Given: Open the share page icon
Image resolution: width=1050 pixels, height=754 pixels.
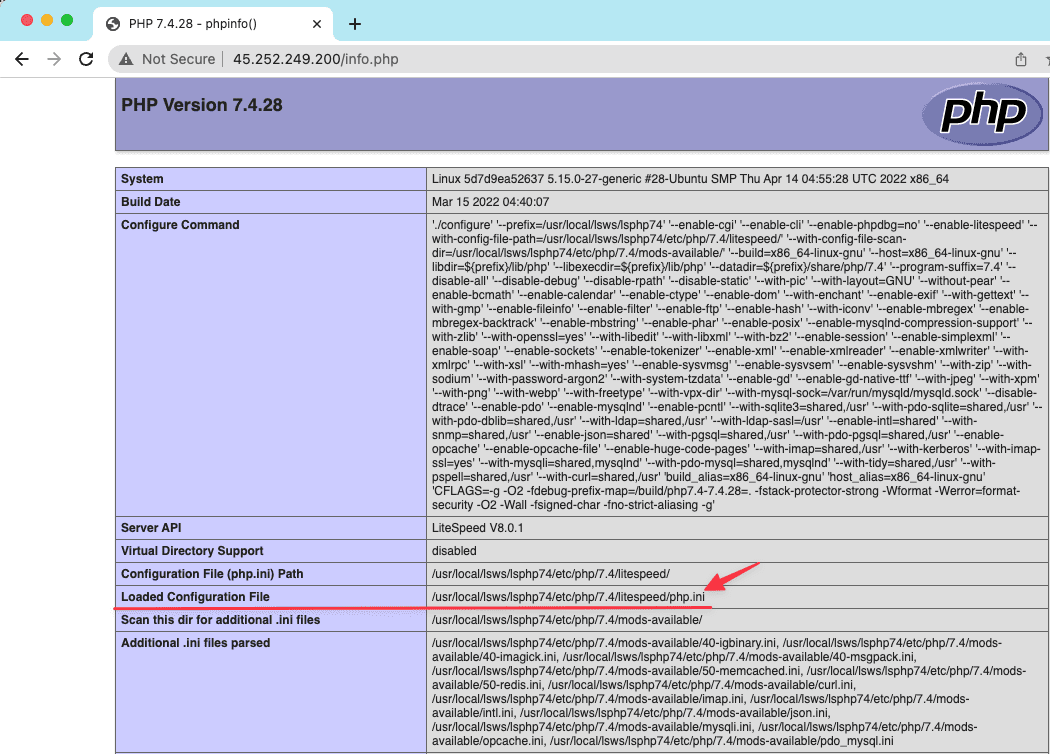Looking at the screenshot, I should click(1021, 59).
